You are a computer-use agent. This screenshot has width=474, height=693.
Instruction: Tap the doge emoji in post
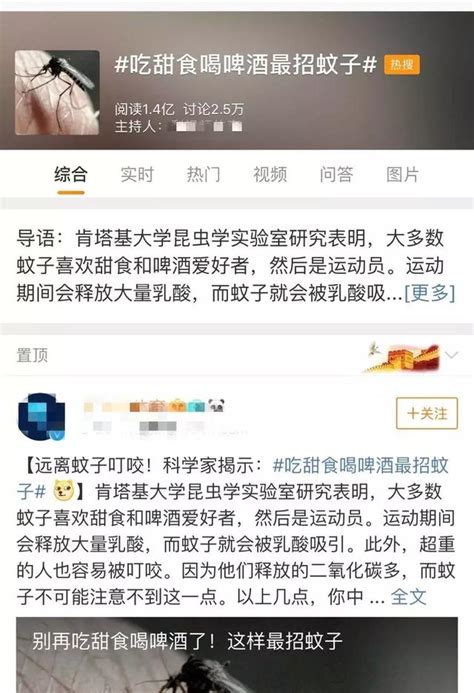(x=64, y=491)
